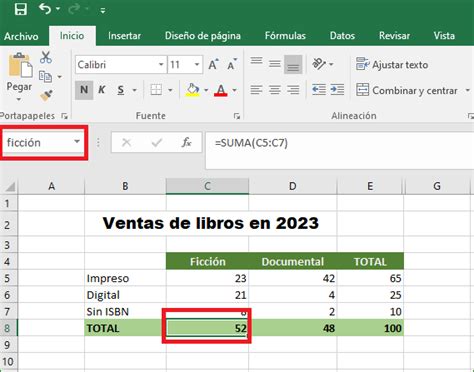
Task: Open Insert Function fx dialog
Action: click(186, 143)
